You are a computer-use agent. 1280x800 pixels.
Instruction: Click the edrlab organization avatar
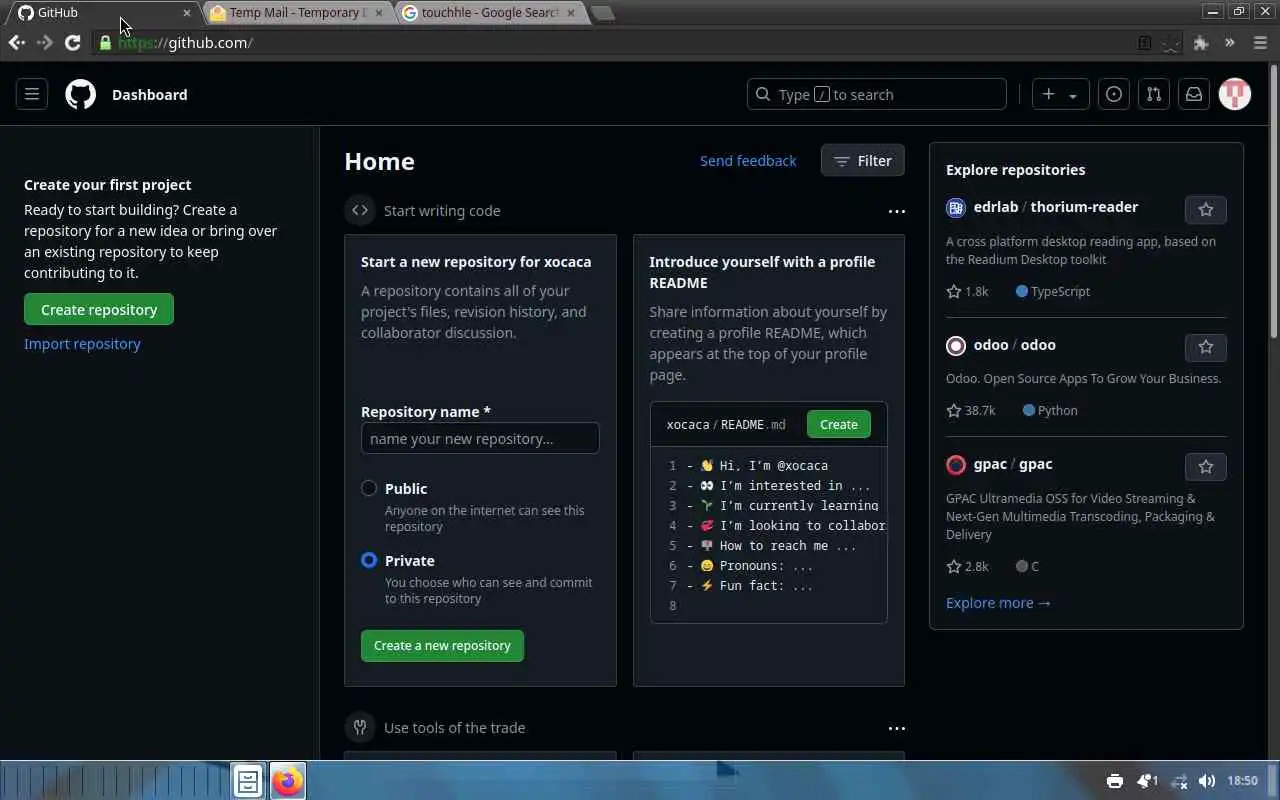[x=956, y=207]
